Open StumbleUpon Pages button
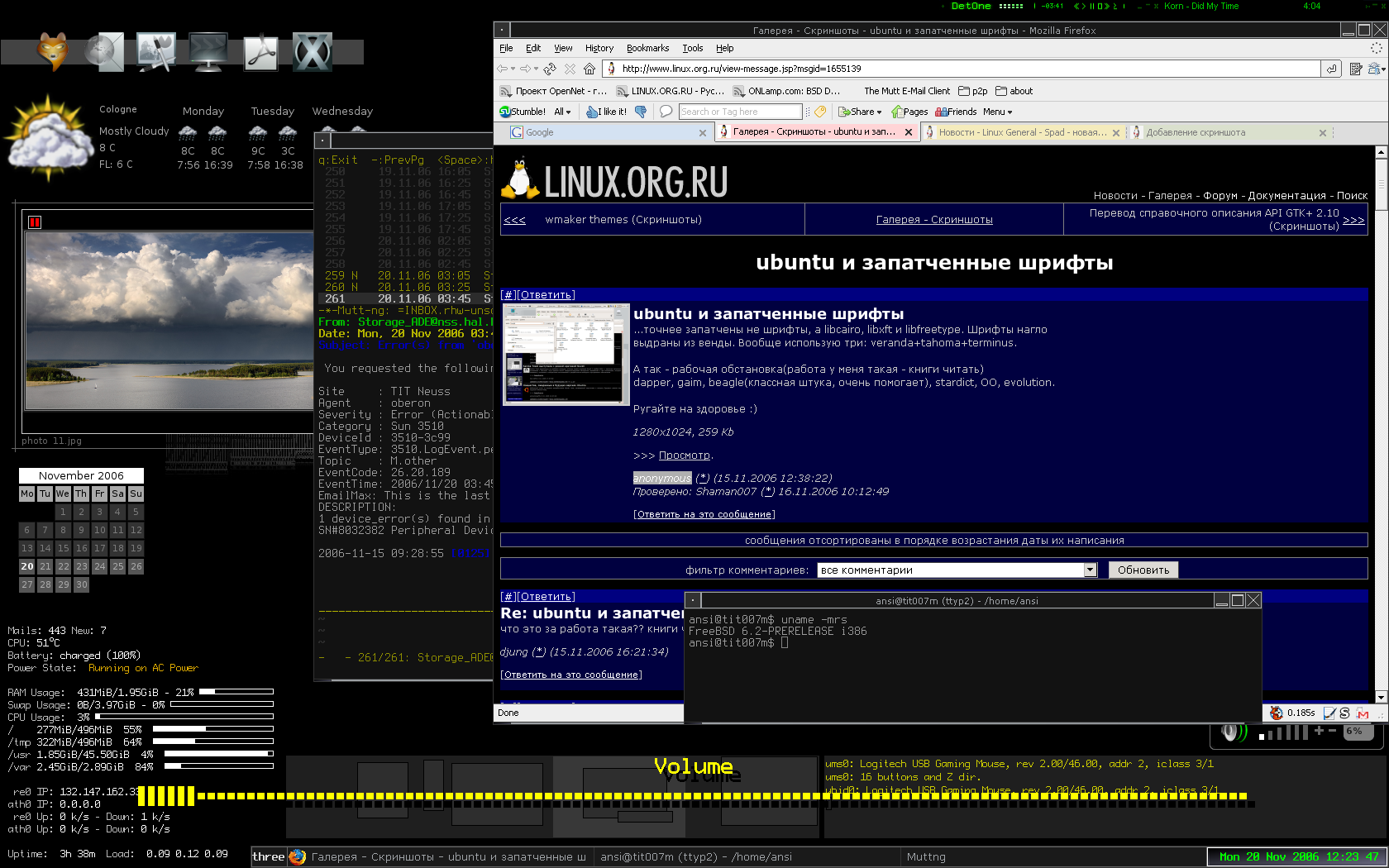 [x=909, y=112]
